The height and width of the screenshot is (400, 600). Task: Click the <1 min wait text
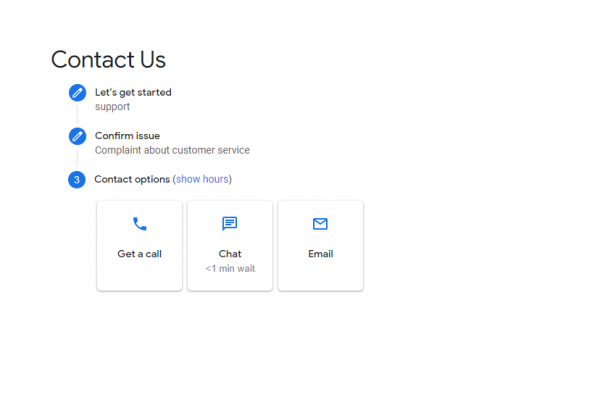pyautogui.click(x=230, y=269)
